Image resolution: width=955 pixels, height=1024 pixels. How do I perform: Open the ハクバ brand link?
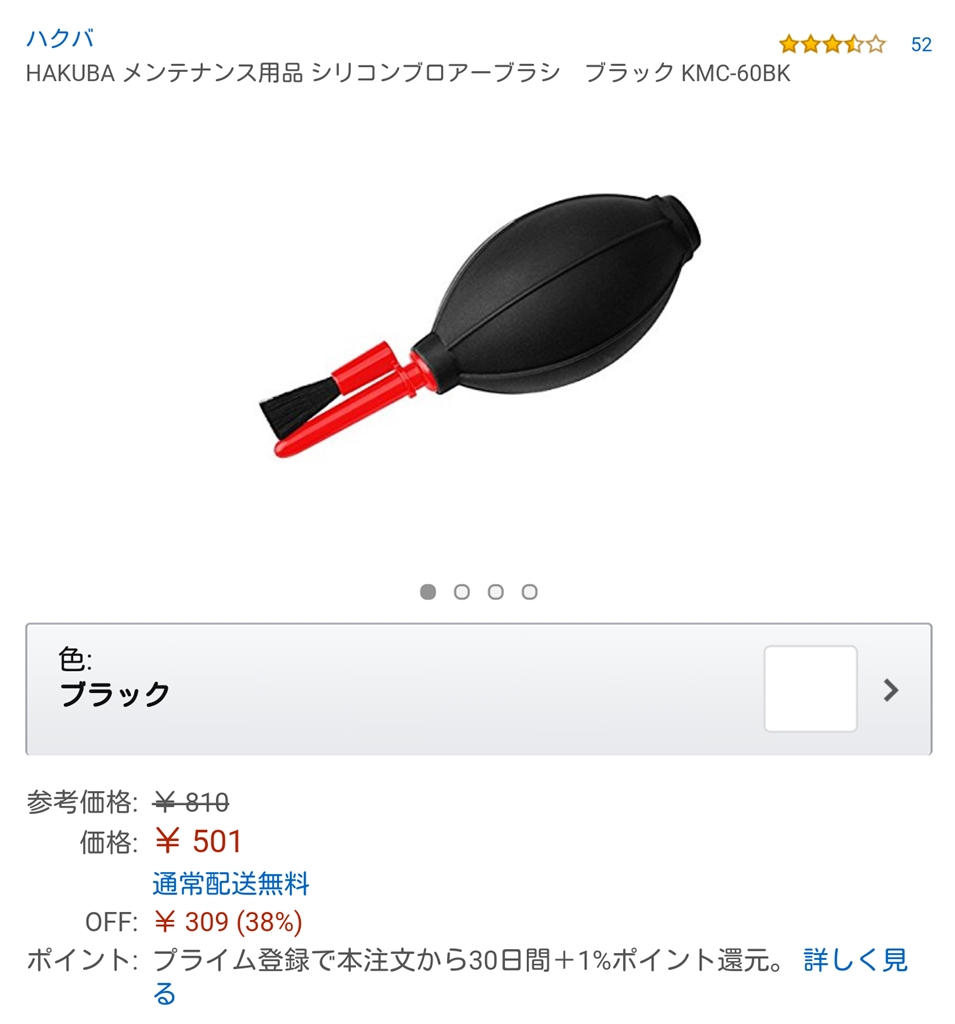coord(59,39)
